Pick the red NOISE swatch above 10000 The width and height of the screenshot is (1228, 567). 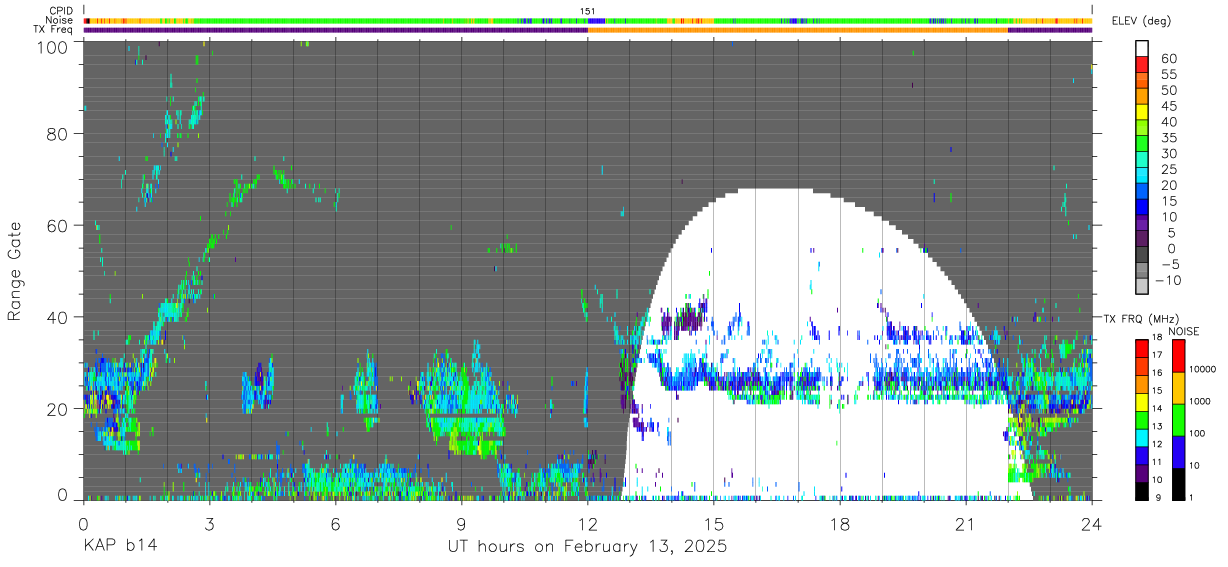tap(1178, 355)
